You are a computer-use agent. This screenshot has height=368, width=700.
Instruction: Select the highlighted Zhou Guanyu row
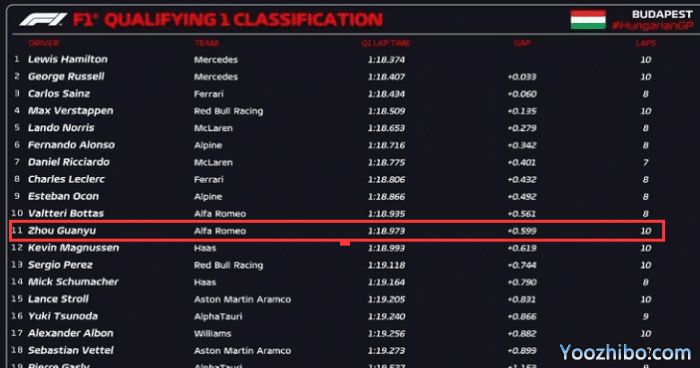click(337, 231)
